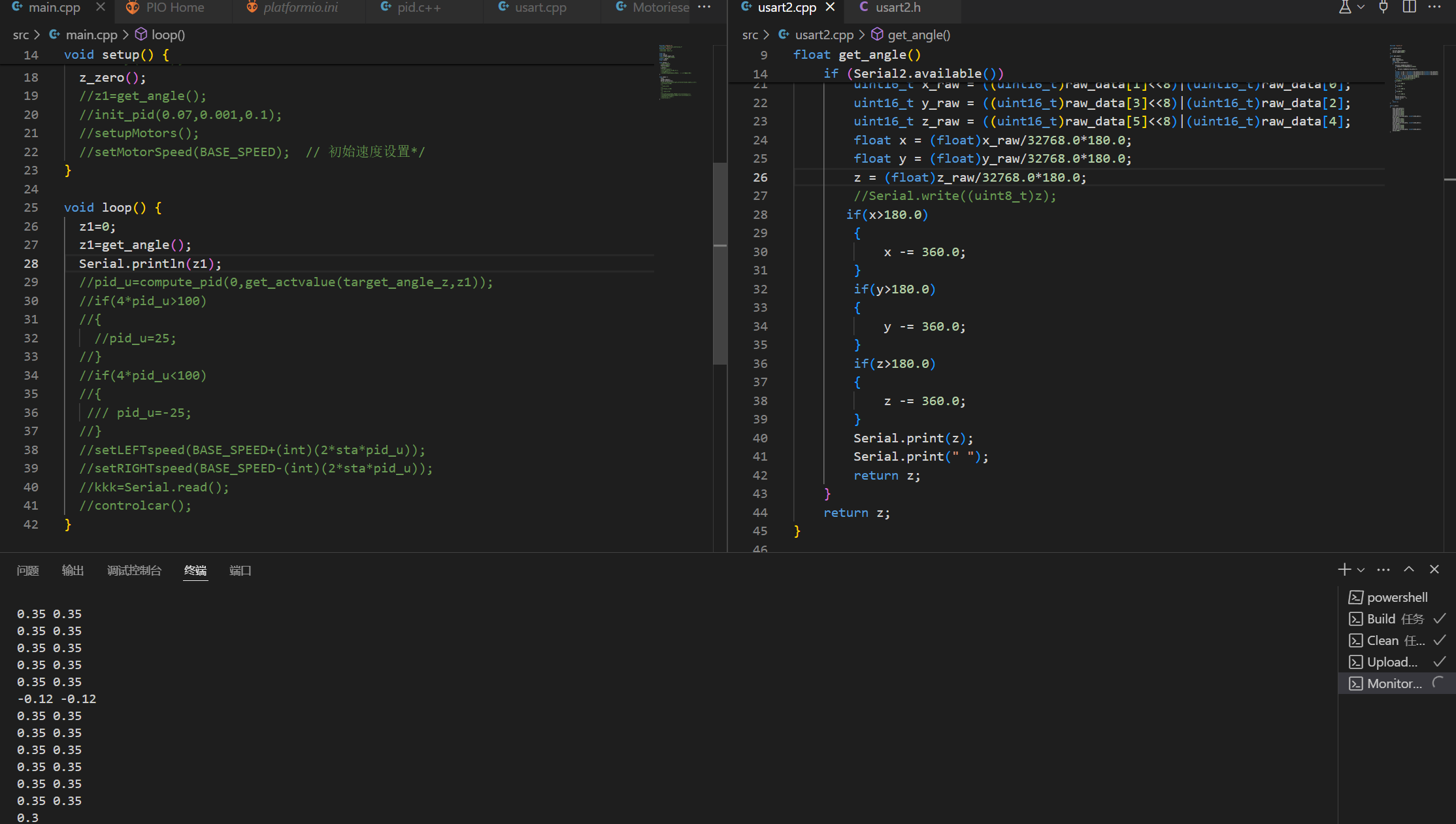Select the powershell terminal entry
This screenshot has height=824, width=1456.
click(x=1397, y=597)
